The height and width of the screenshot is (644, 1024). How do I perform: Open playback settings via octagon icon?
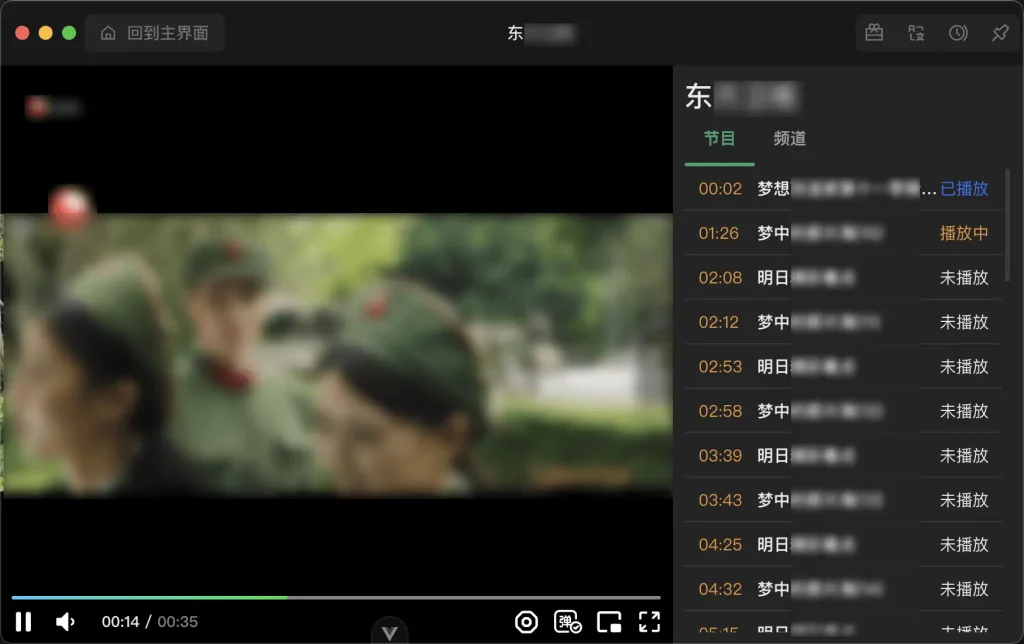(527, 621)
